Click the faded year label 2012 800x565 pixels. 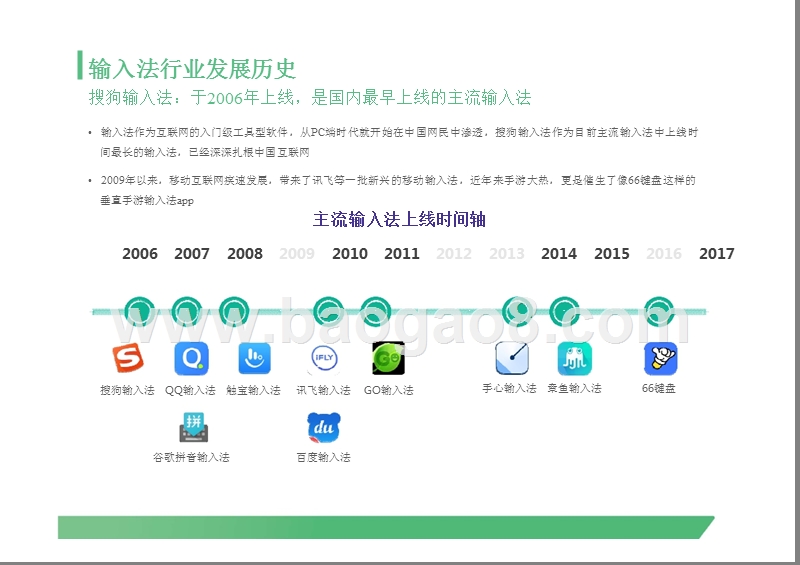[454, 254]
